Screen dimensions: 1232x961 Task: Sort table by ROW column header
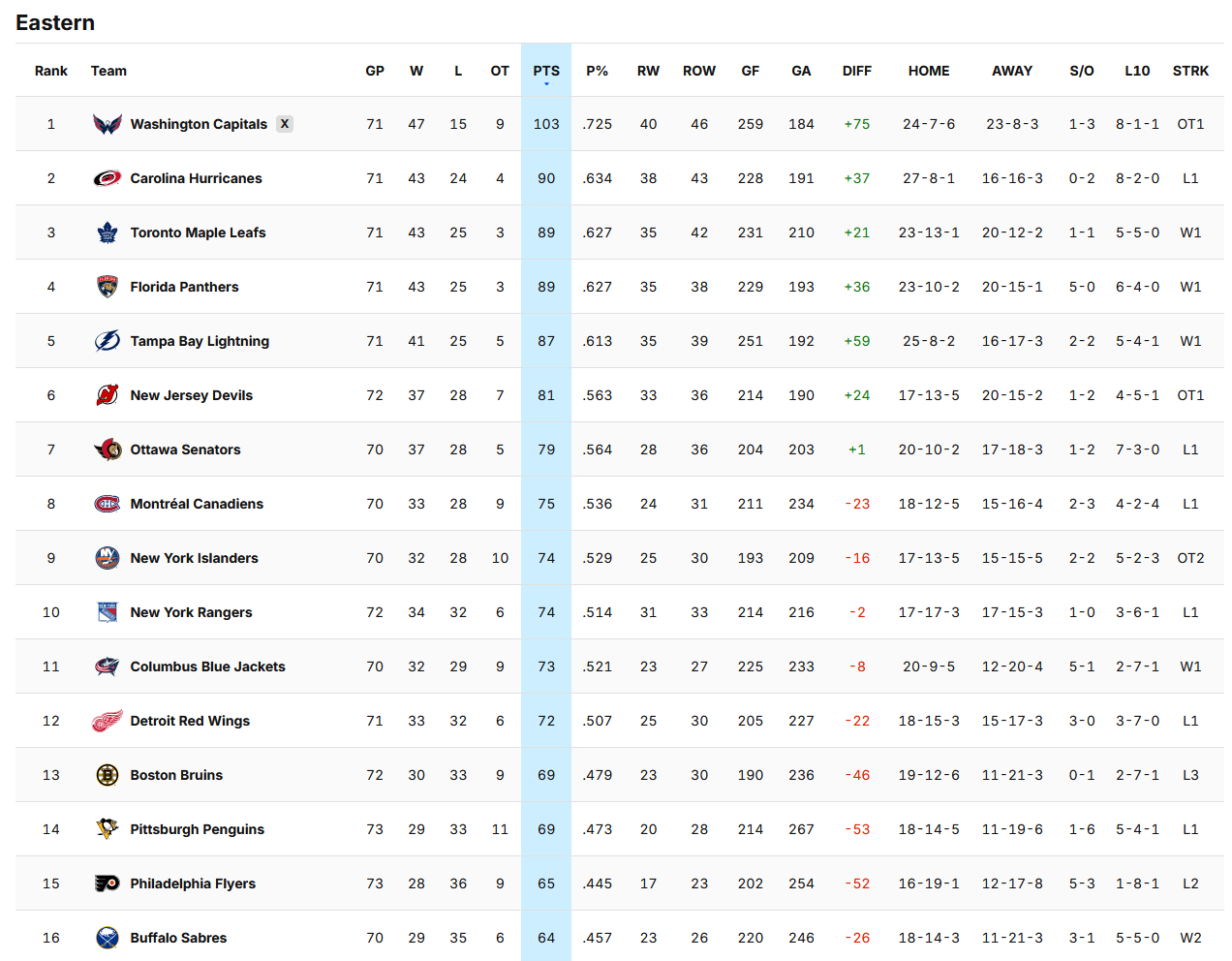click(699, 71)
